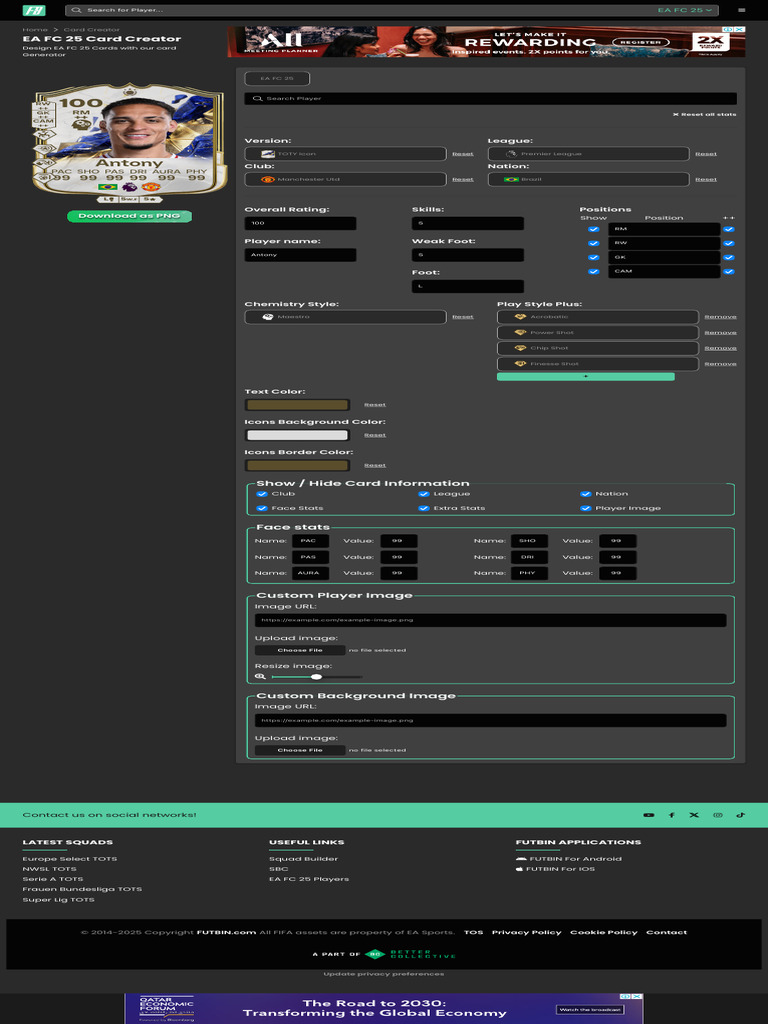The height and width of the screenshot is (1024, 768).
Task: Open the TikTok social link
Action: [x=741, y=815]
